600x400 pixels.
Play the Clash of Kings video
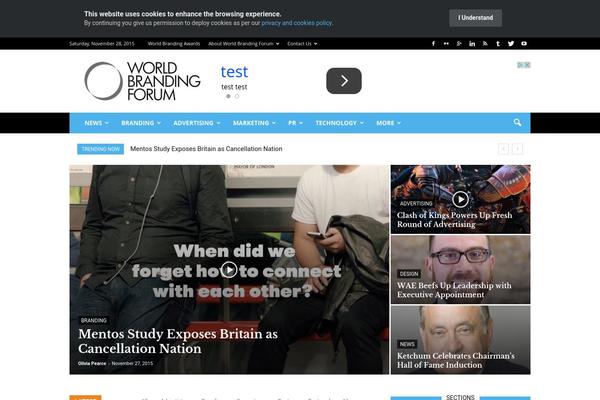pos(460,199)
